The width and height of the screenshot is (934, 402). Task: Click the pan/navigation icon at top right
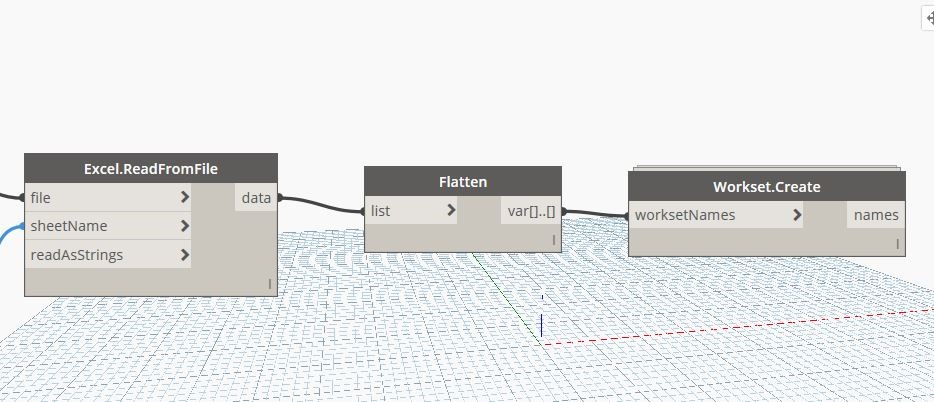coord(929,18)
